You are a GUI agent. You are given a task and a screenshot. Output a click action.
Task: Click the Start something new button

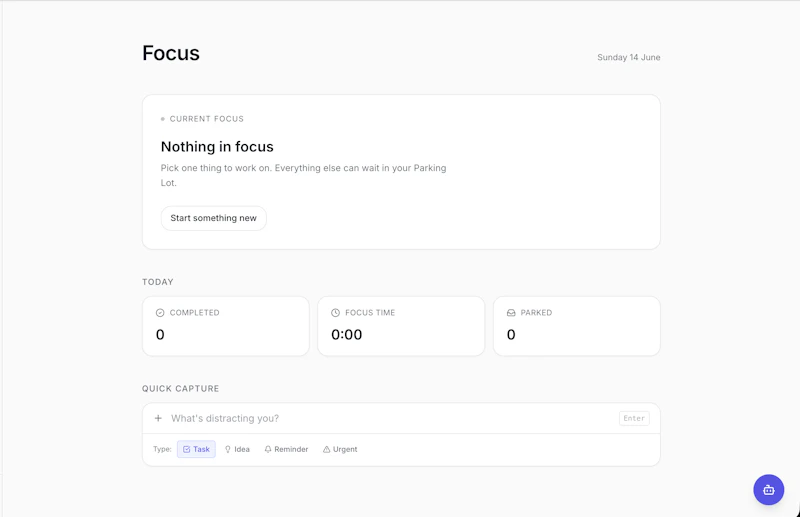pyautogui.click(x=213, y=218)
